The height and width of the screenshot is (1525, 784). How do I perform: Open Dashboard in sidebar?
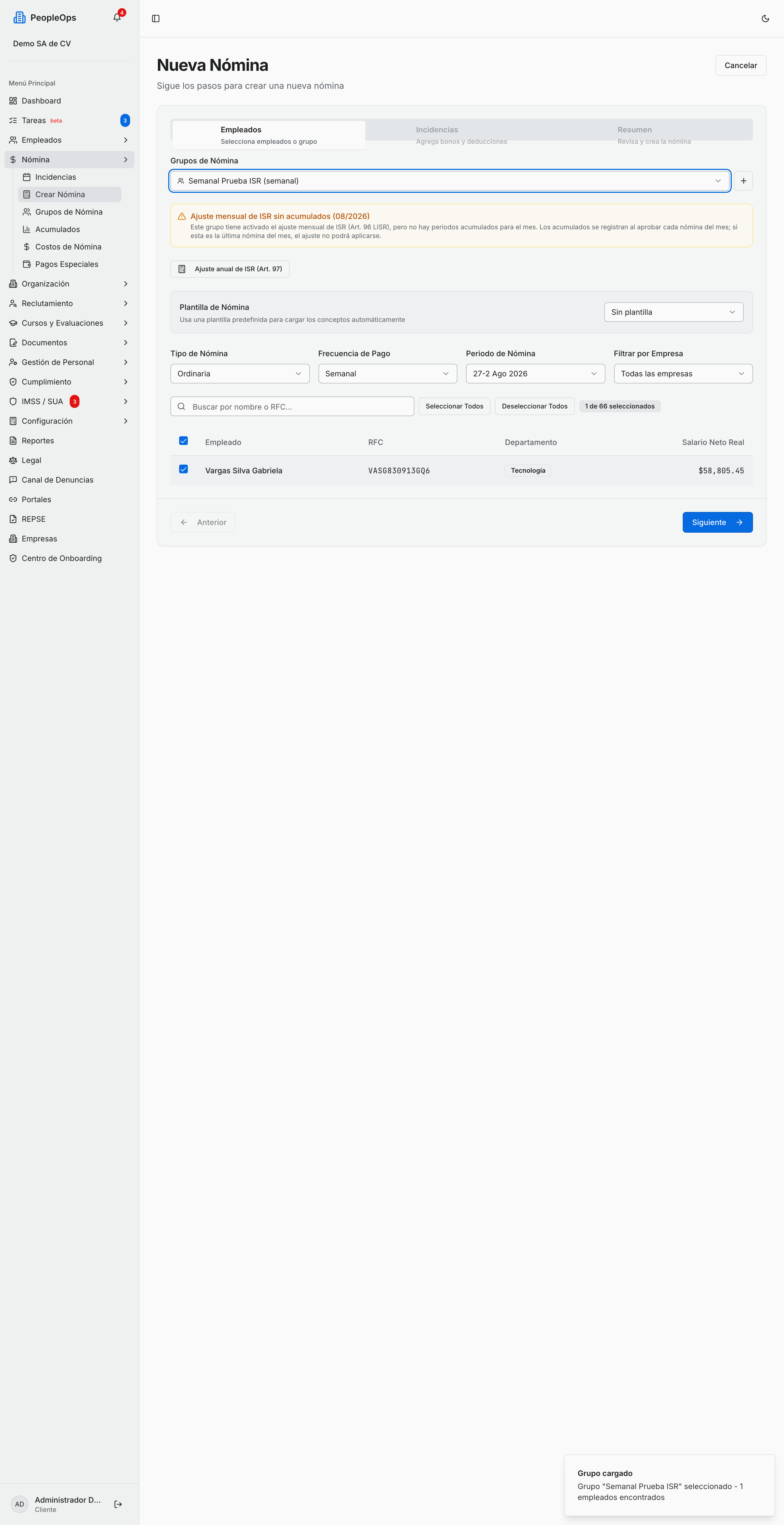coord(69,101)
